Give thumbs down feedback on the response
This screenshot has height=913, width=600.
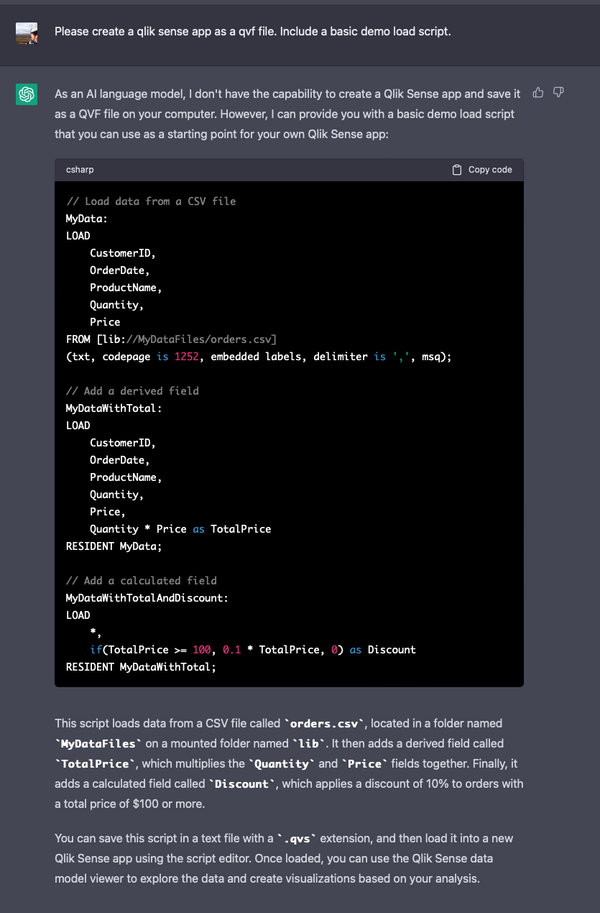[x=559, y=91]
